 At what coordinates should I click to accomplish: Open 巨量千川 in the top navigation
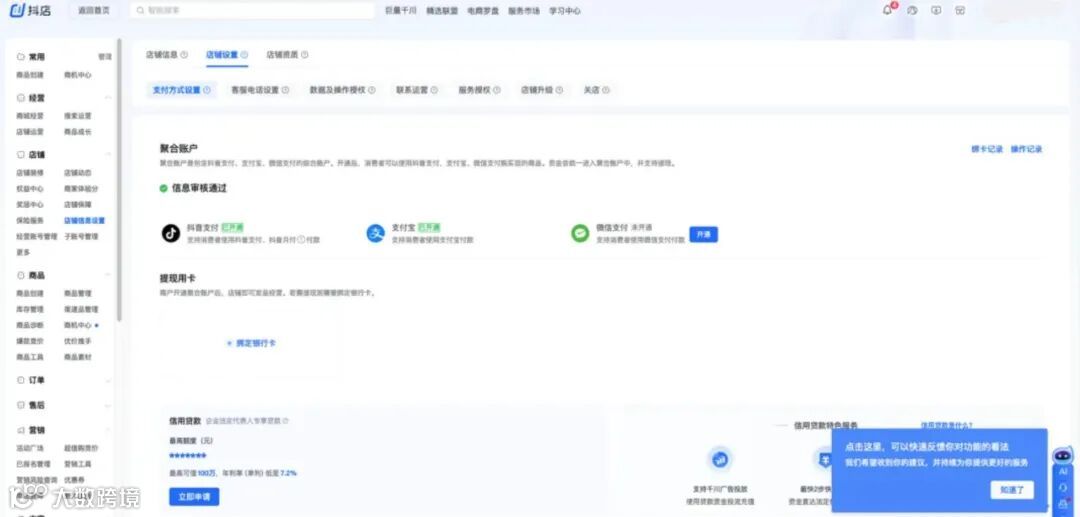(x=401, y=11)
